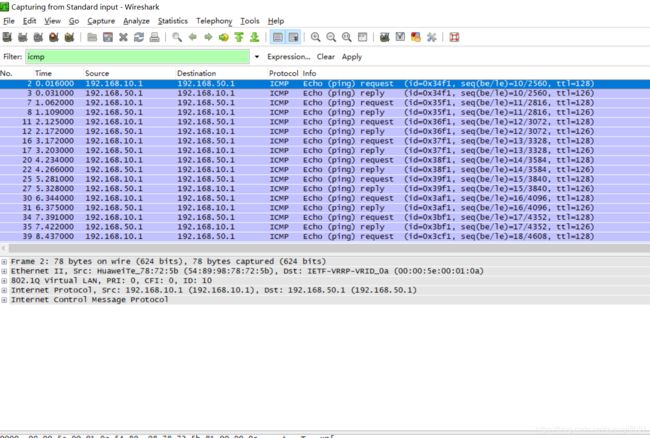
Task: Click the packet list horizontal scrollbar
Action: (330, 248)
